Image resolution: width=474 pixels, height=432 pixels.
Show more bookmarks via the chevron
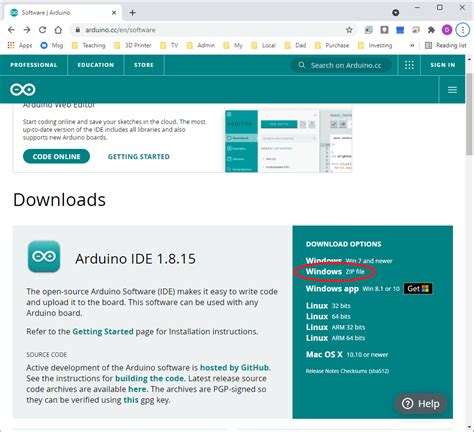[x=412, y=45]
